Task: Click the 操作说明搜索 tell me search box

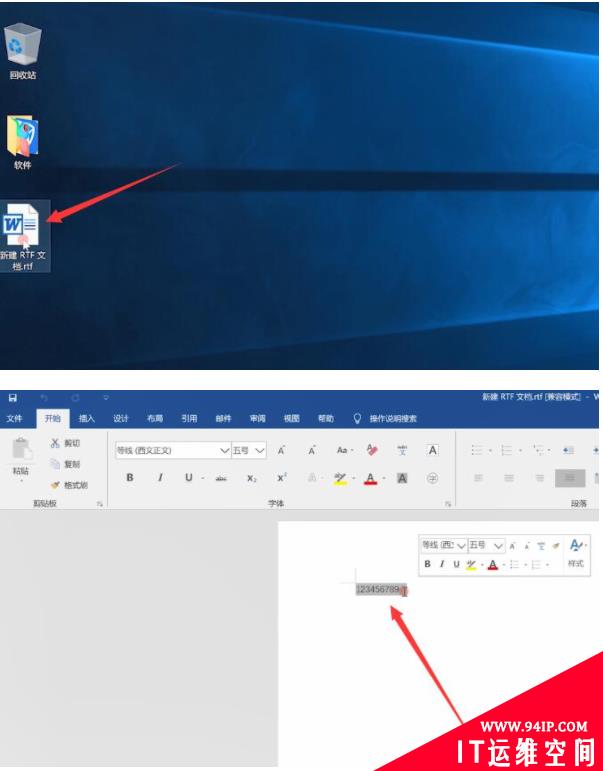Action: click(x=386, y=418)
